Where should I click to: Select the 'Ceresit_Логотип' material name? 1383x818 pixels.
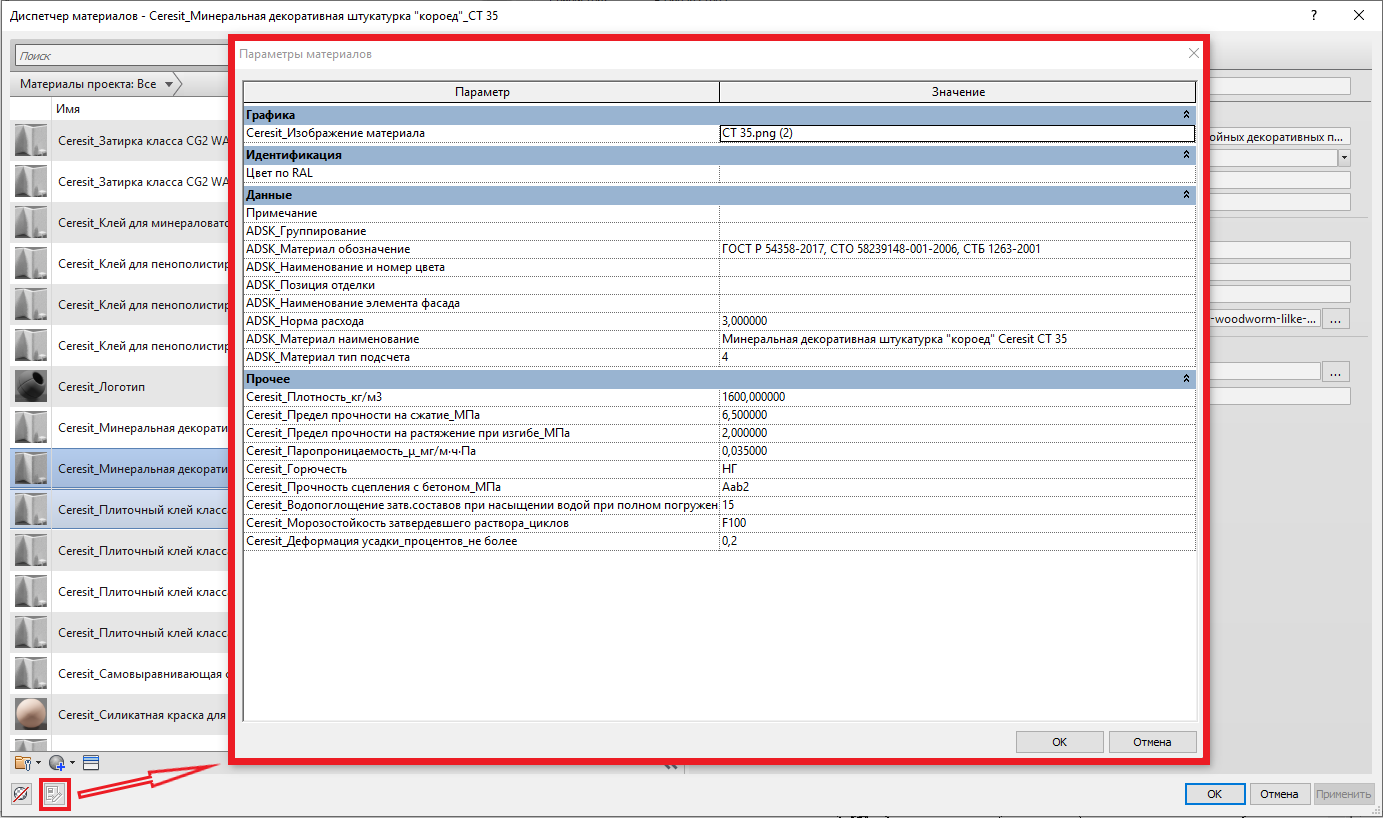point(100,387)
